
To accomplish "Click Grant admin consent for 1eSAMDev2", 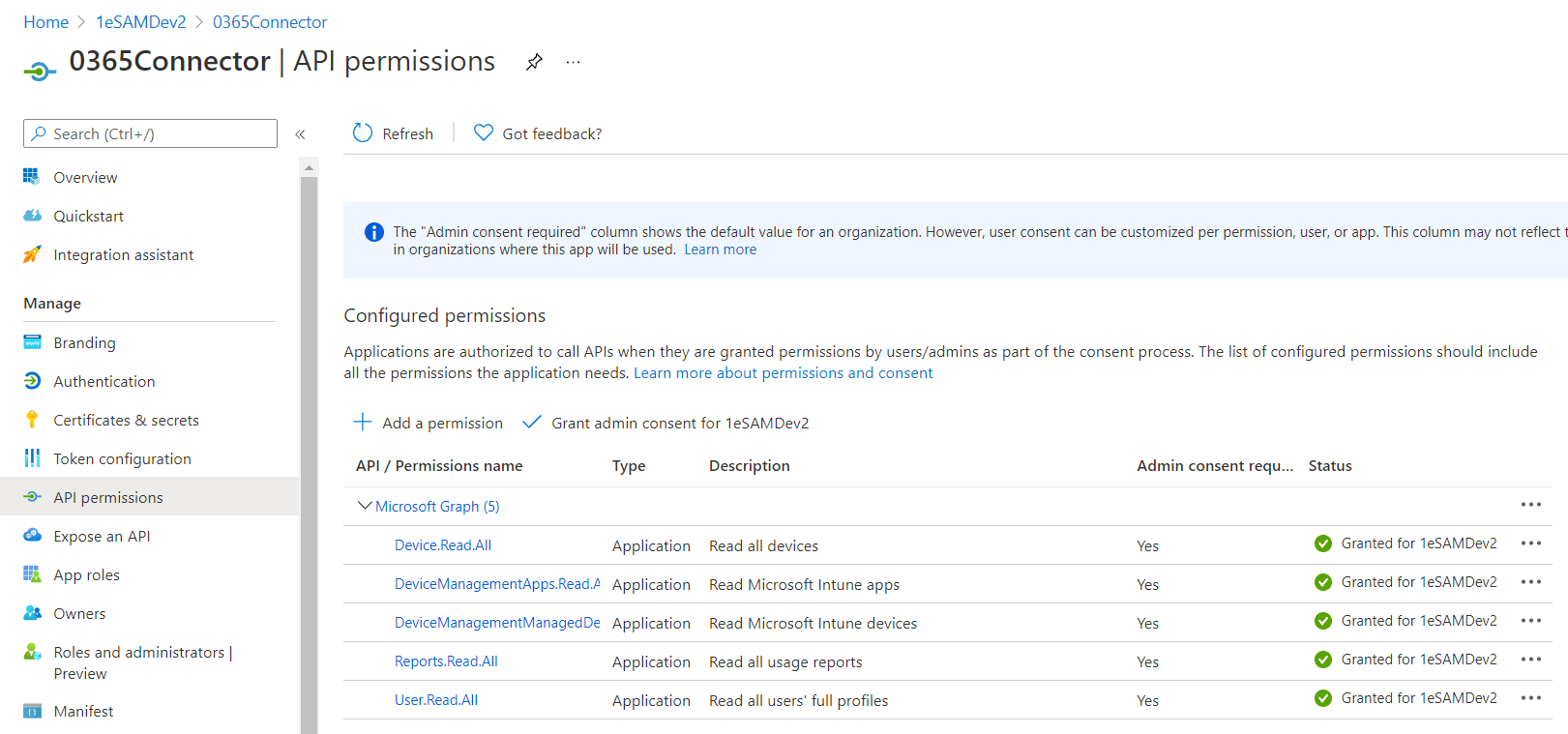I will [666, 423].
